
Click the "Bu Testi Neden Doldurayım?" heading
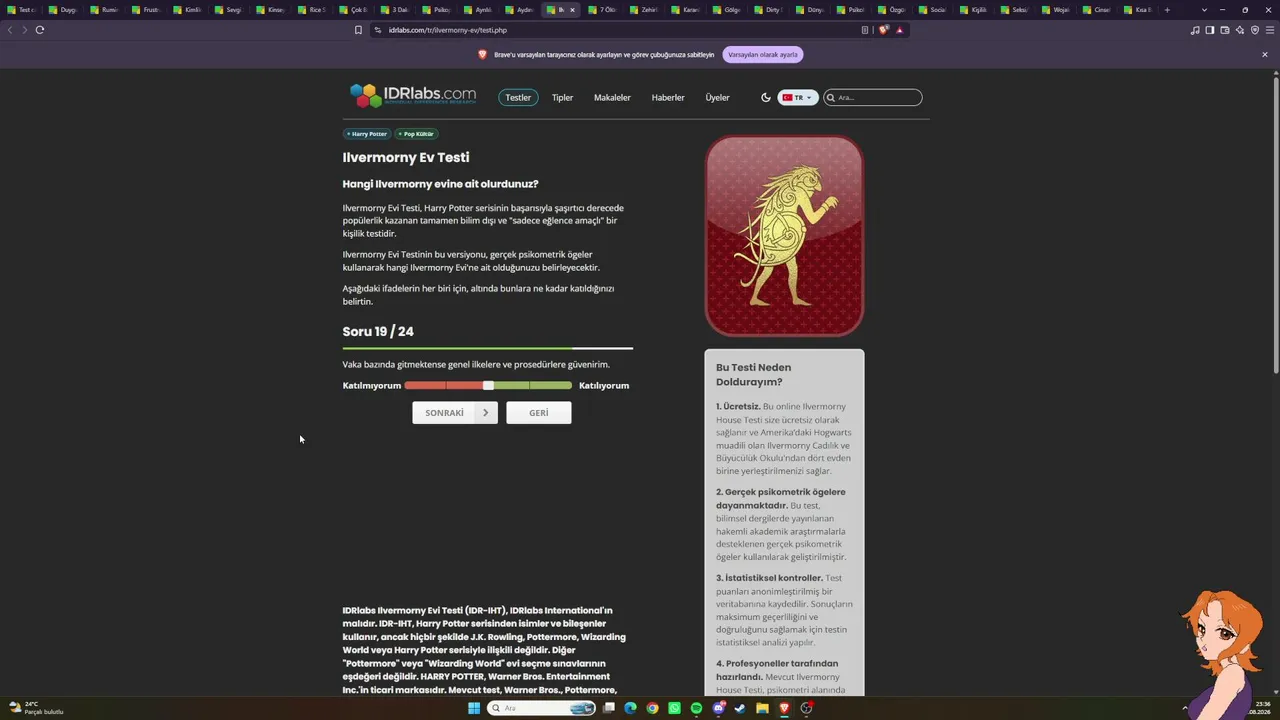(753, 374)
